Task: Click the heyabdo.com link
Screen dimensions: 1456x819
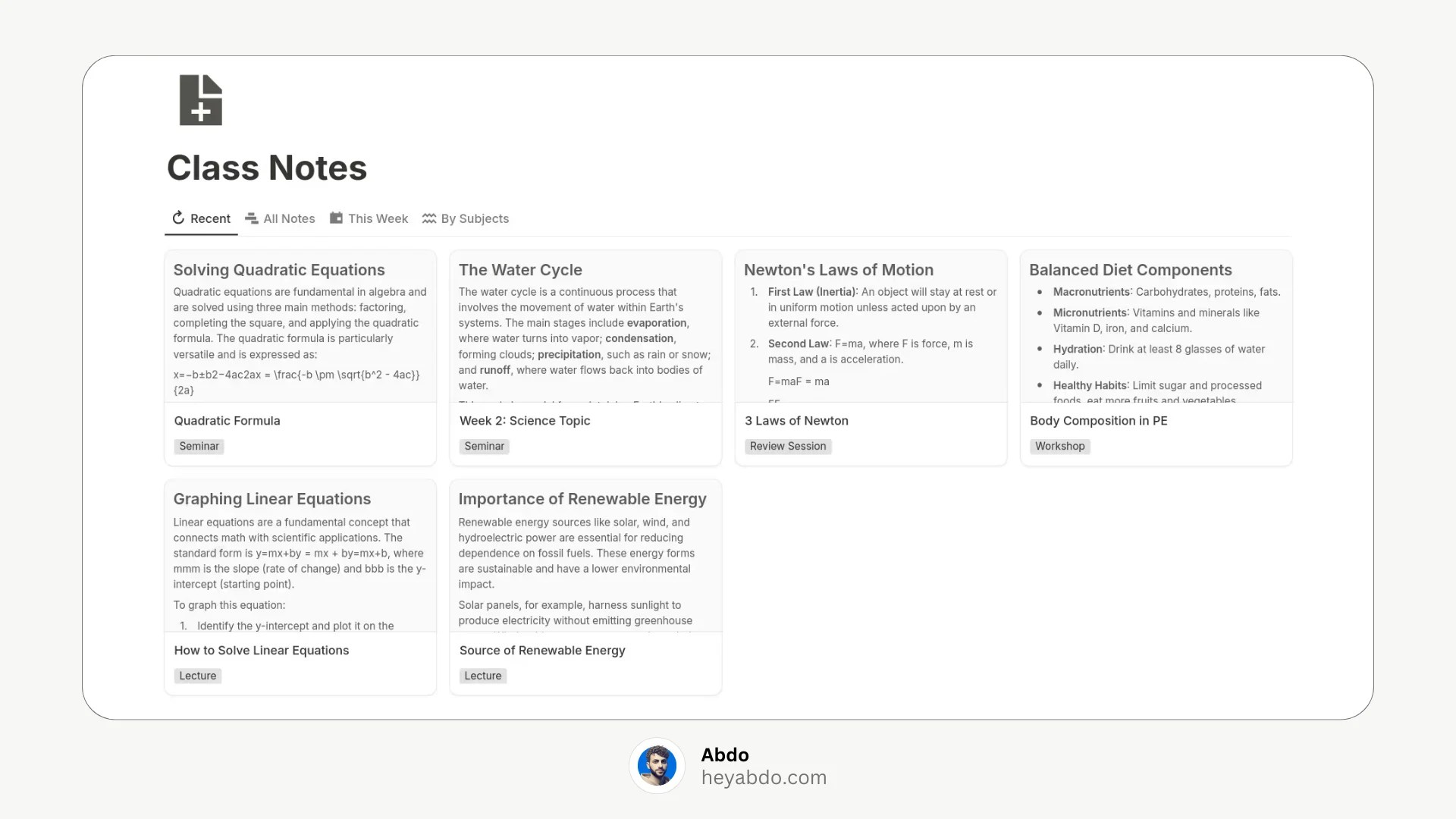Action: pos(764,777)
